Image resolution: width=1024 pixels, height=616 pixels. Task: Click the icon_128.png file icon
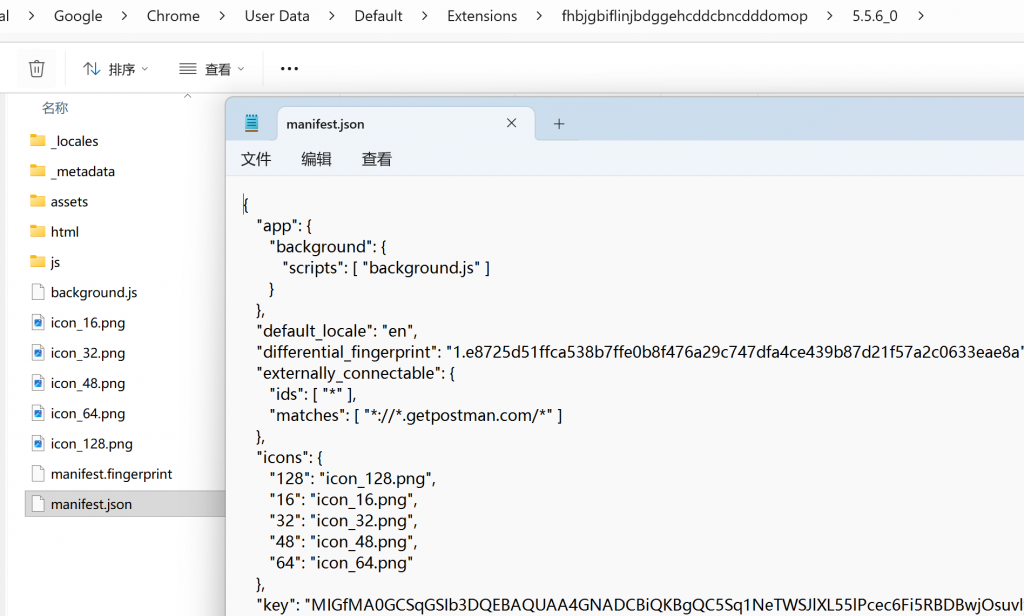38,444
